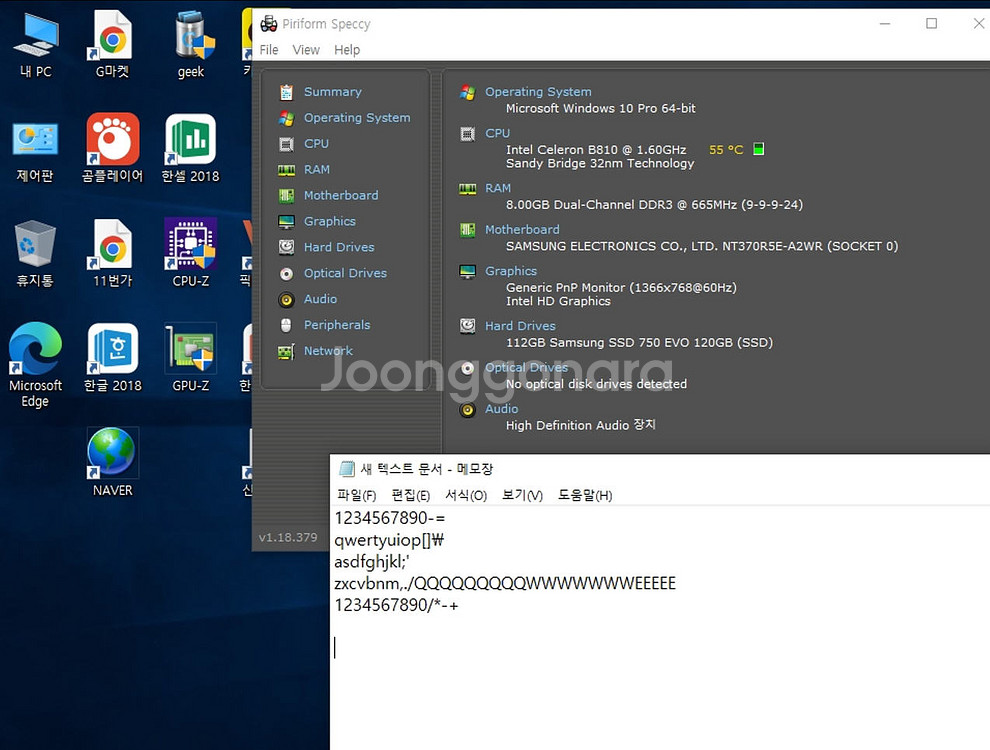Go to Graphics section in sidebar

point(330,221)
